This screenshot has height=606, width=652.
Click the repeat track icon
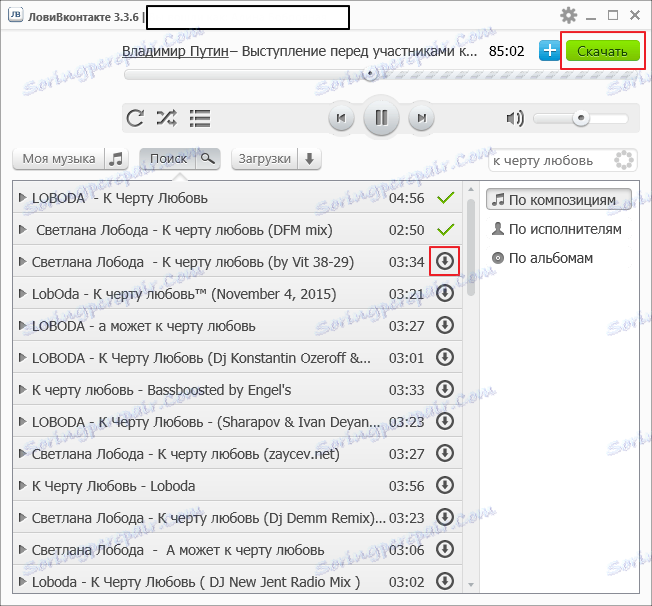pos(135,118)
